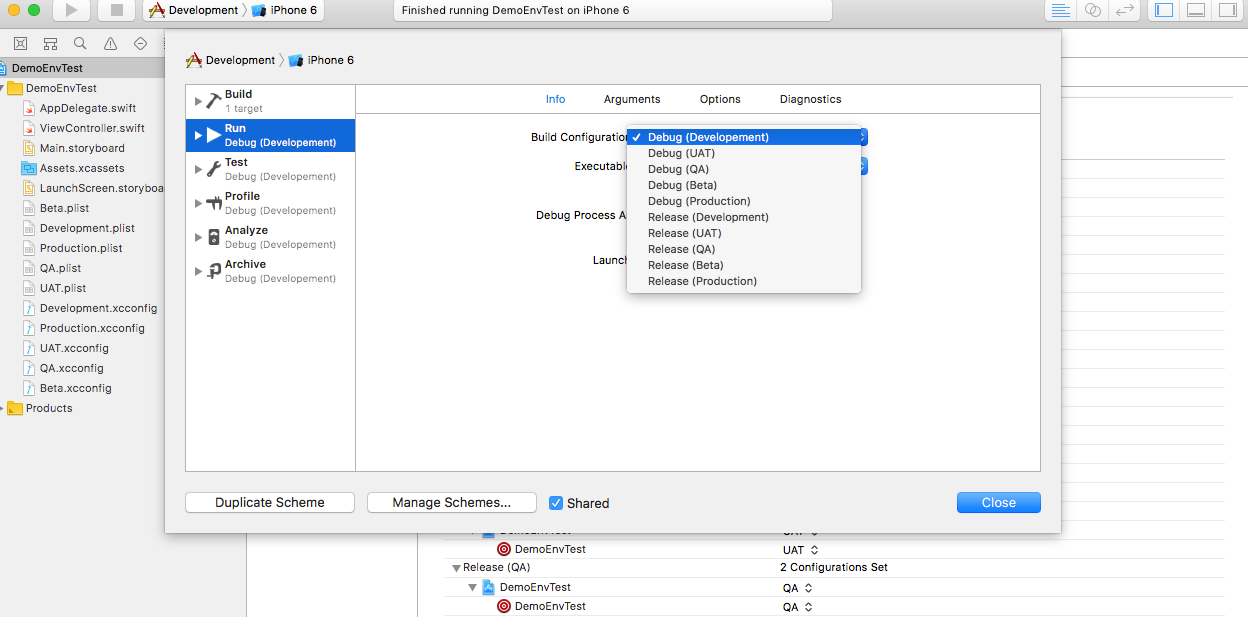
Task: Click the Run (play) button in toolbar
Action: (71, 10)
